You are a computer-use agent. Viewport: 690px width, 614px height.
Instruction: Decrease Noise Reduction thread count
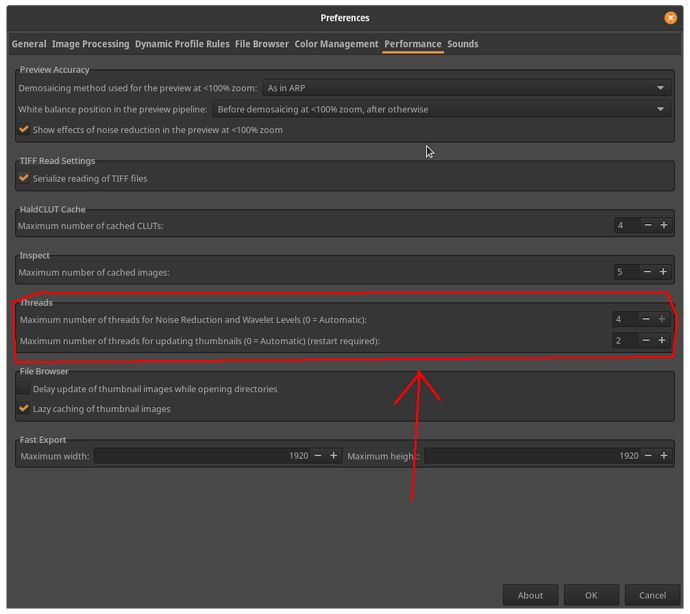click(647, 319)
